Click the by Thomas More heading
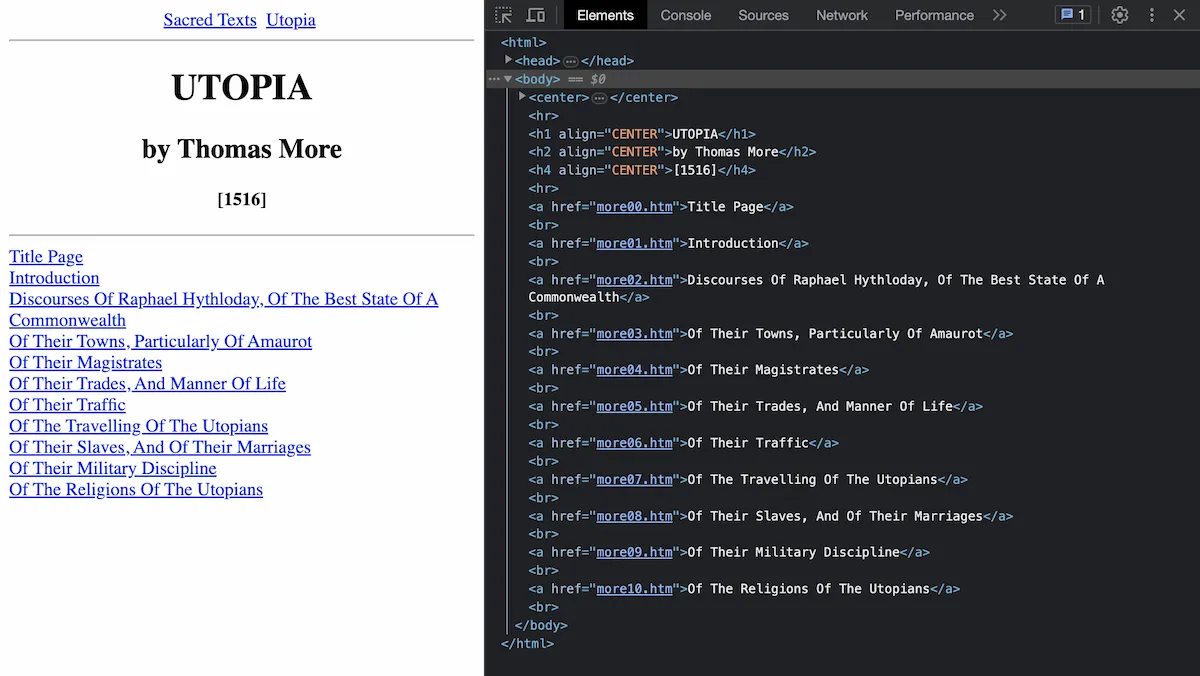This screenshot has width=1200, height=676. pos(242,150)
